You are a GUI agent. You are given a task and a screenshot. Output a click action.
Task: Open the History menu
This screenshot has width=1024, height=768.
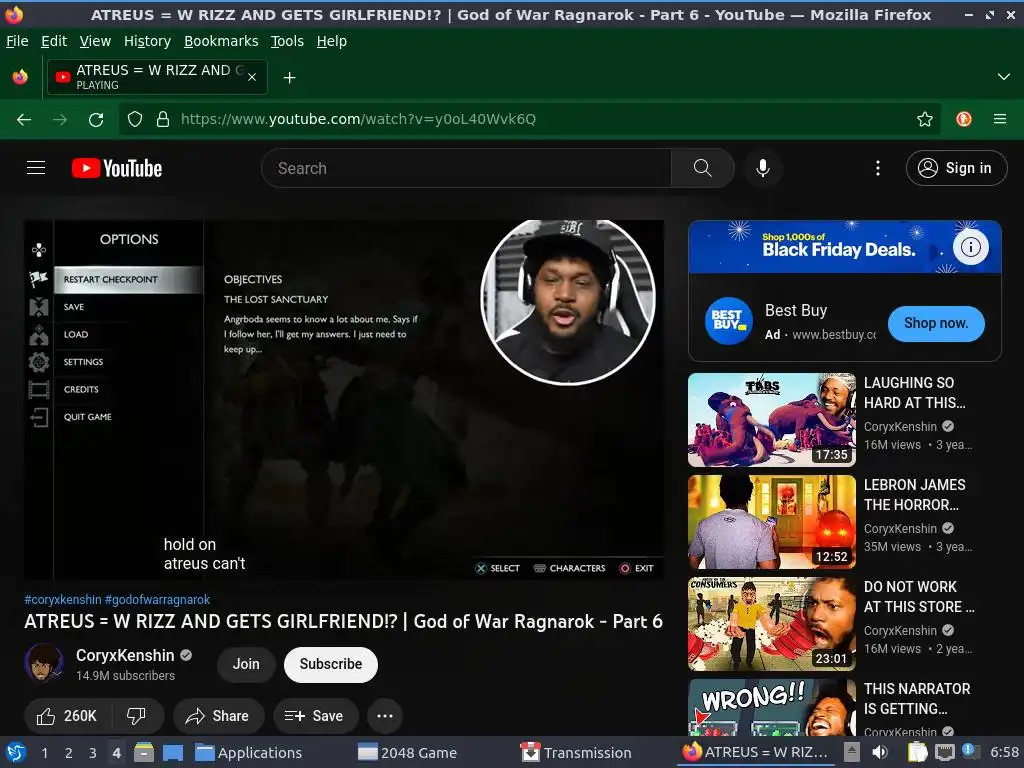click(x=147, y=41)
